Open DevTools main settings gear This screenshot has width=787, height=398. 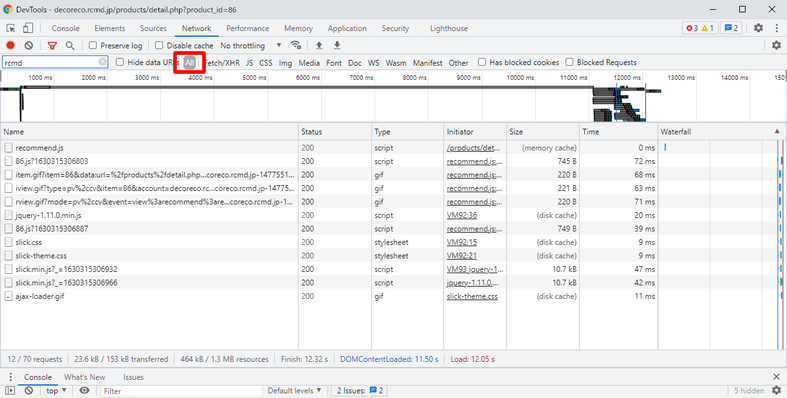tap(758, 28)
